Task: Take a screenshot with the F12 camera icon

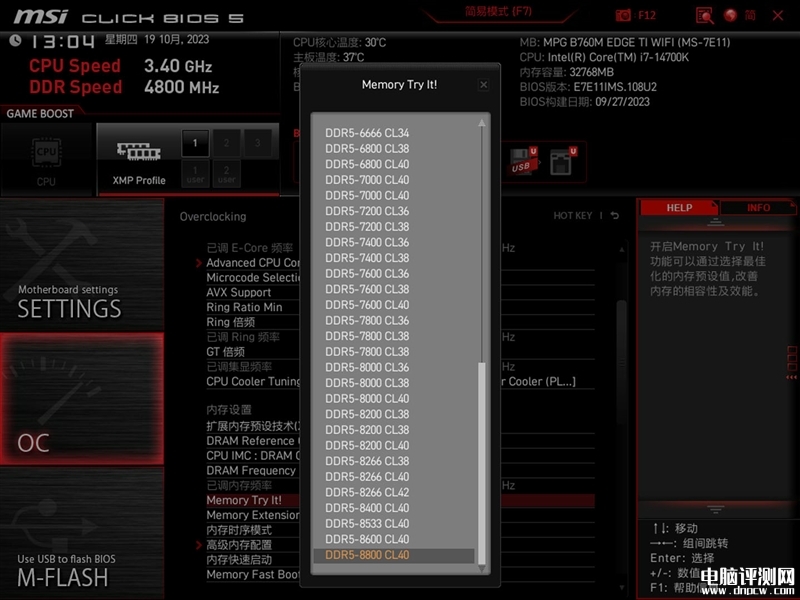Action: [623, 15]
